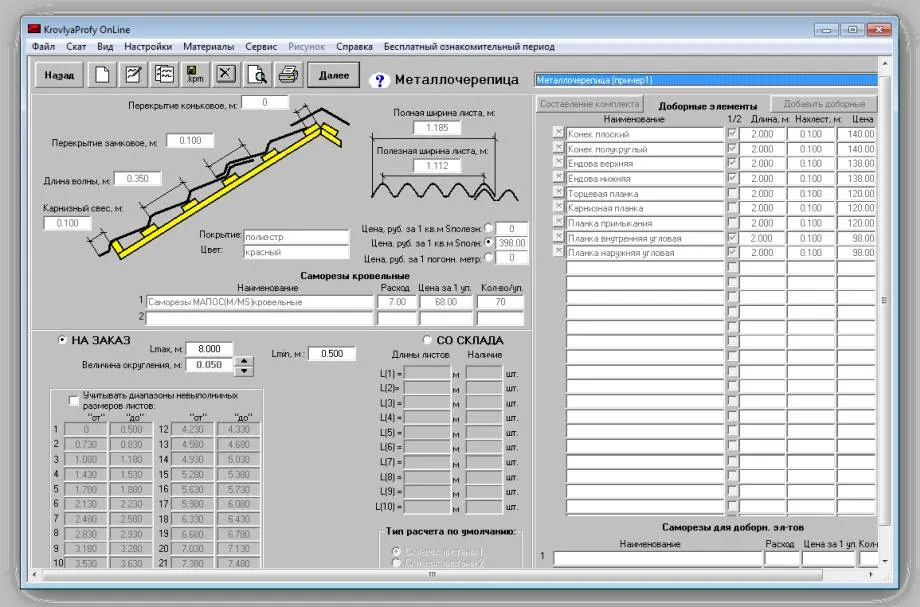
Task: Click the new blank document icon
Action: pyautogui.click(x=102, y=75)
